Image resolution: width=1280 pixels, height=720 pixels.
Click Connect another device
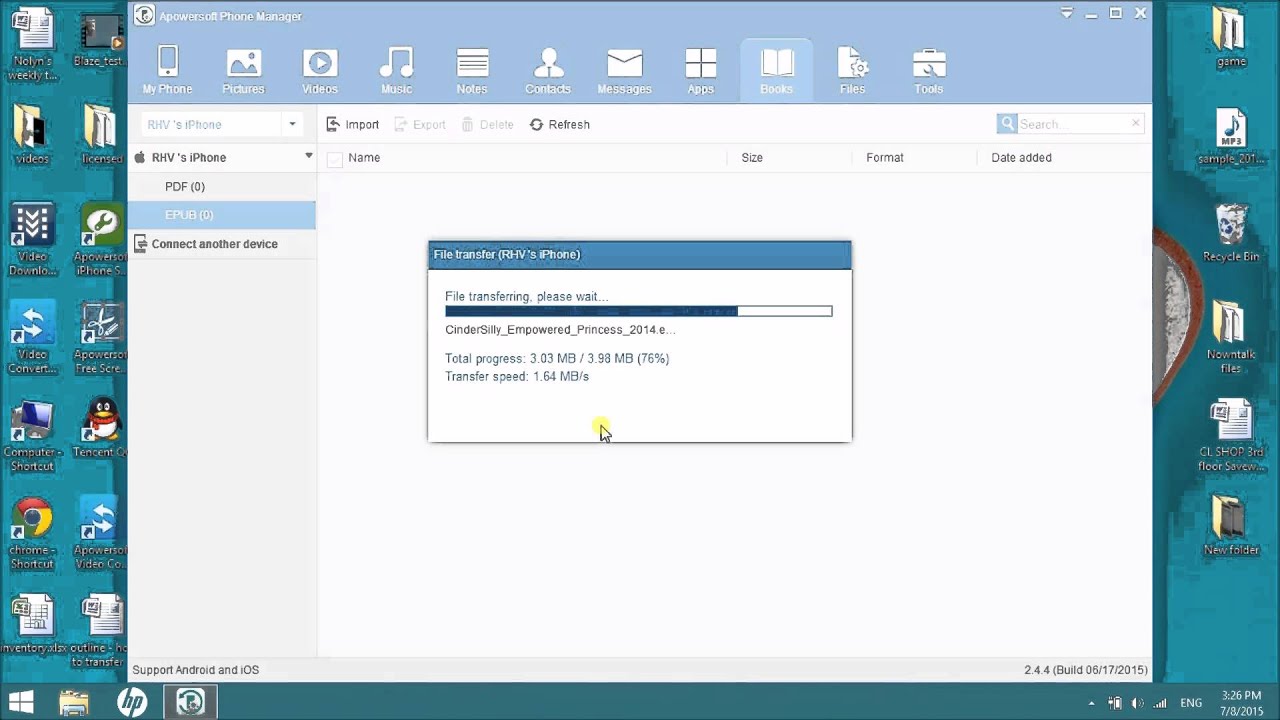214,244
